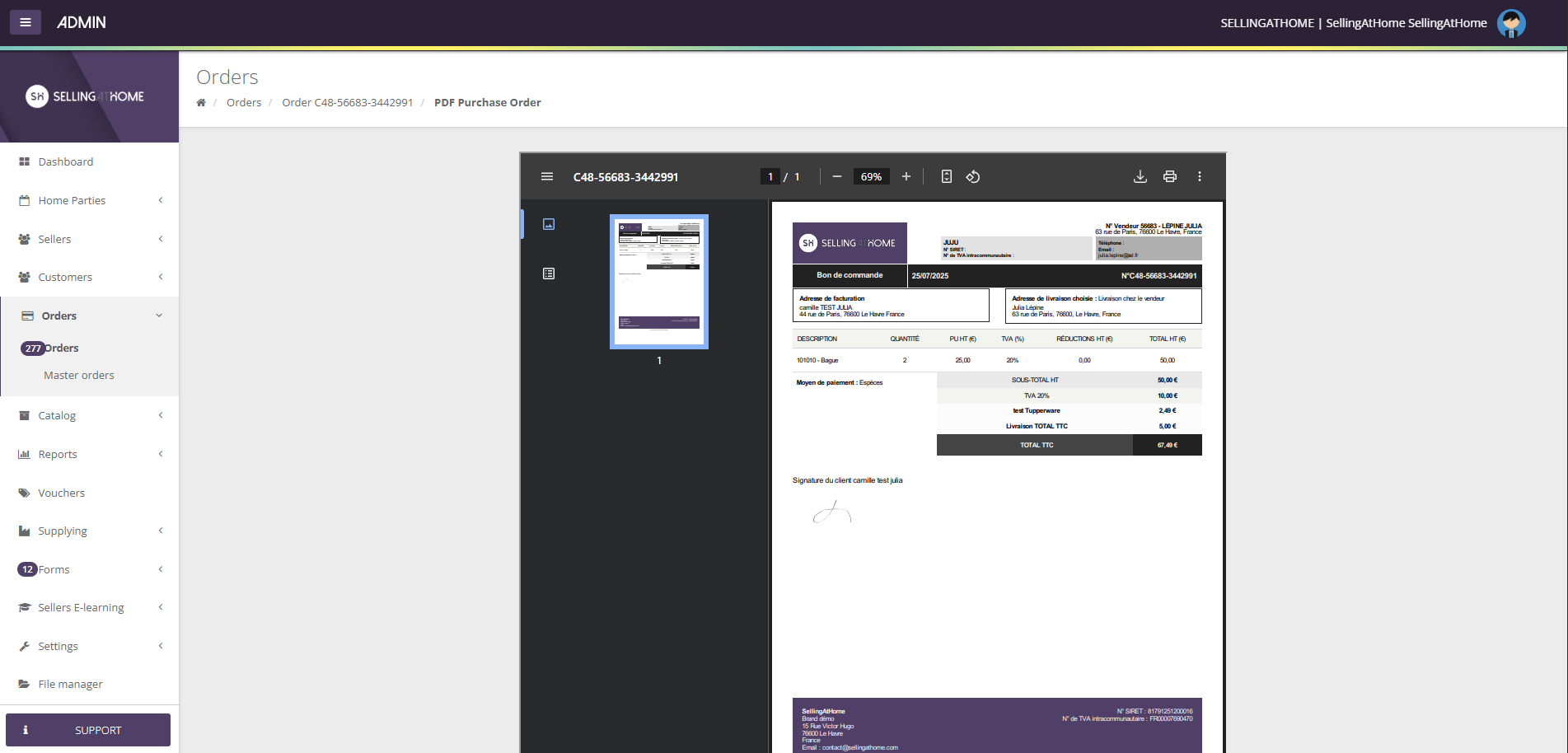Zoom out of the PDF

click(x=836, y=176)
